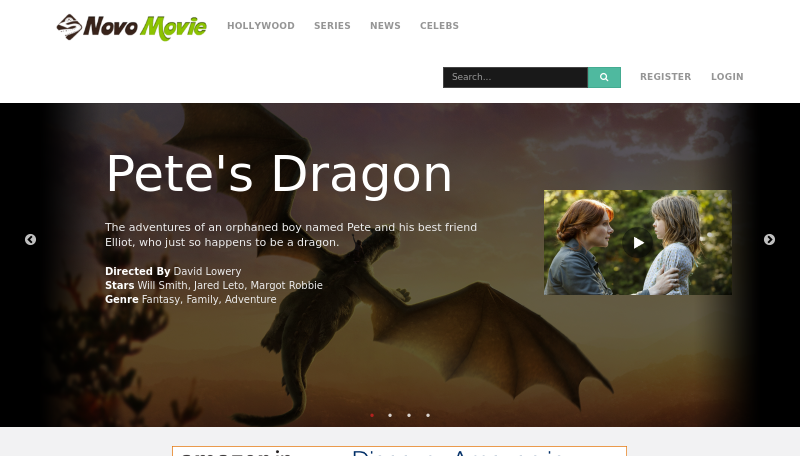Go to the News section
800x456 pixels.
[x=385, y=26]
